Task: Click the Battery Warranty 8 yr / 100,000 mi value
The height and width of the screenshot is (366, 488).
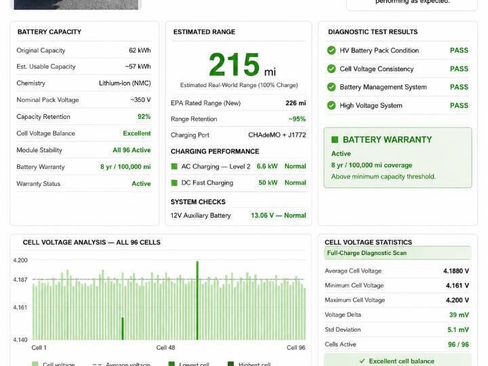Action: [125, 167]
